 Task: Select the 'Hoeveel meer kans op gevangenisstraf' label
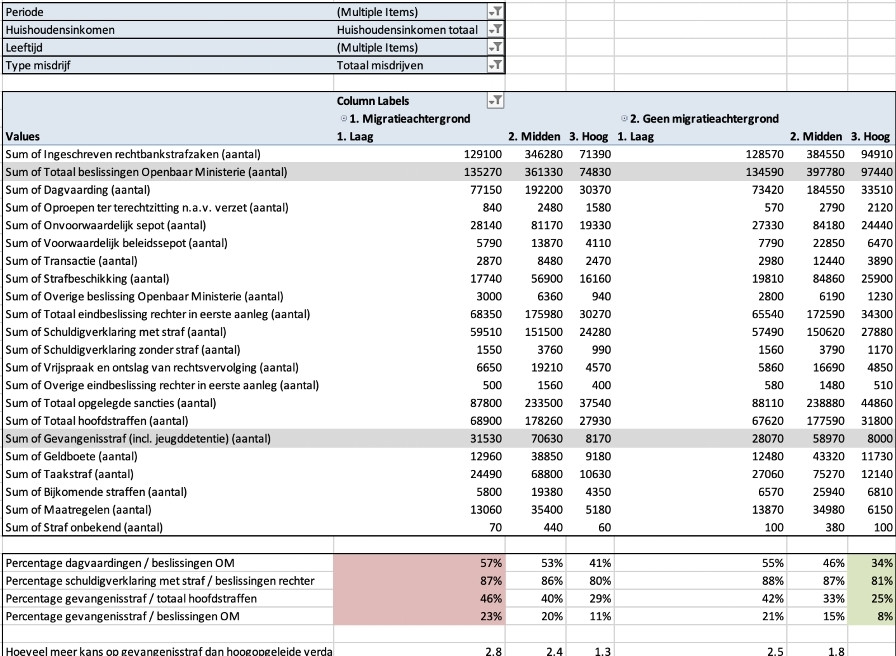pyautogui.click(x=168, y=650)
